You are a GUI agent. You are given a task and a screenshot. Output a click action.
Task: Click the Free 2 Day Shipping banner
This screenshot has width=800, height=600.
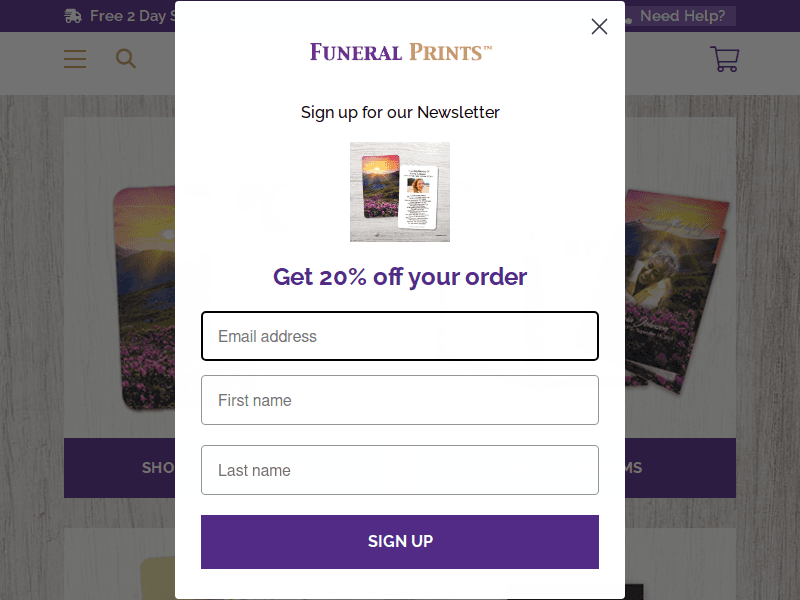(130, 16)
